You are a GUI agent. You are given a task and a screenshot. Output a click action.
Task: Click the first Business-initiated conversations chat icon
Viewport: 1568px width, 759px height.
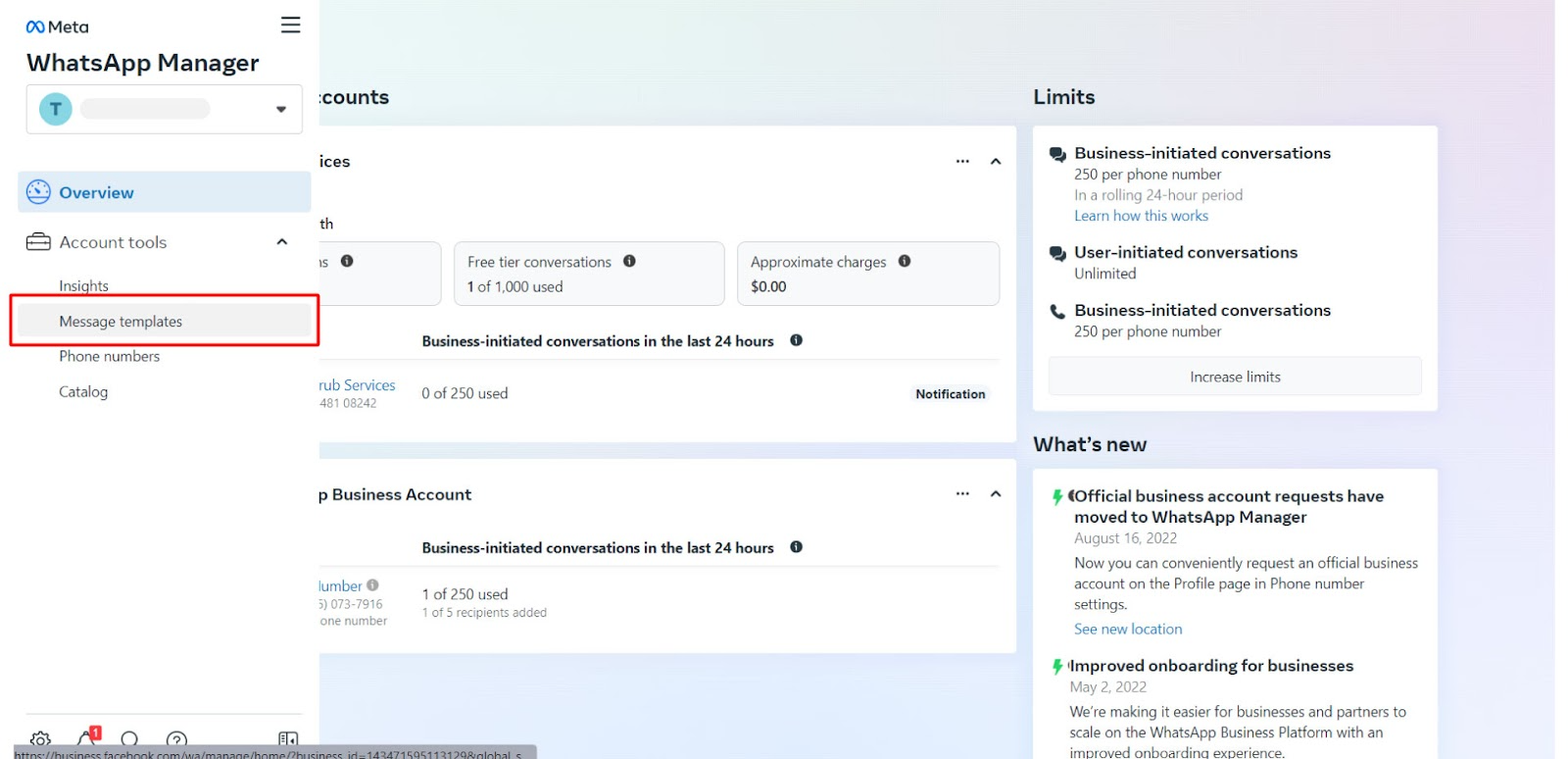pyautogui.click(x=1057, y=155)
